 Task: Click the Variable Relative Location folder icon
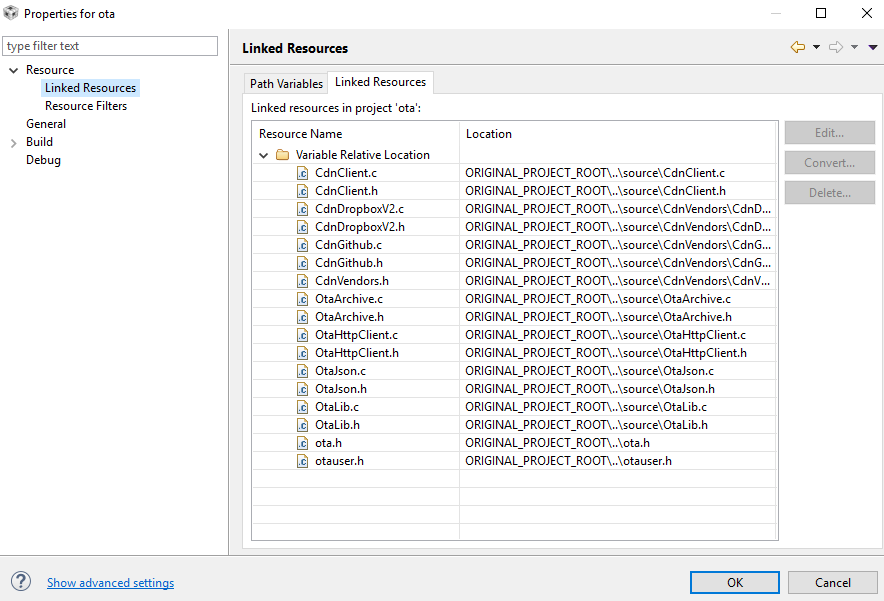tap(282, 155)
